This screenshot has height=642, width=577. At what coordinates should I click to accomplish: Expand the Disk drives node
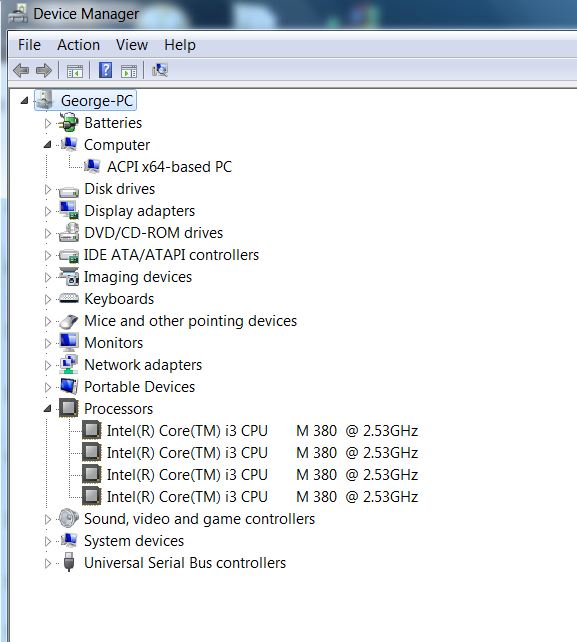(x=48, y=189)
